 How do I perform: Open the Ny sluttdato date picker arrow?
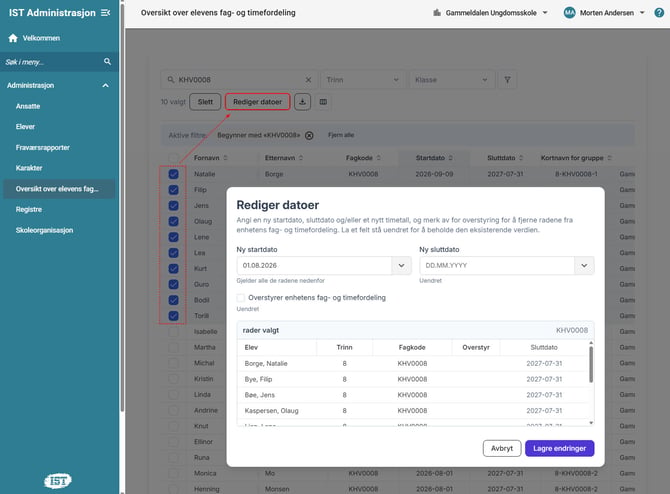click(584, 265)
